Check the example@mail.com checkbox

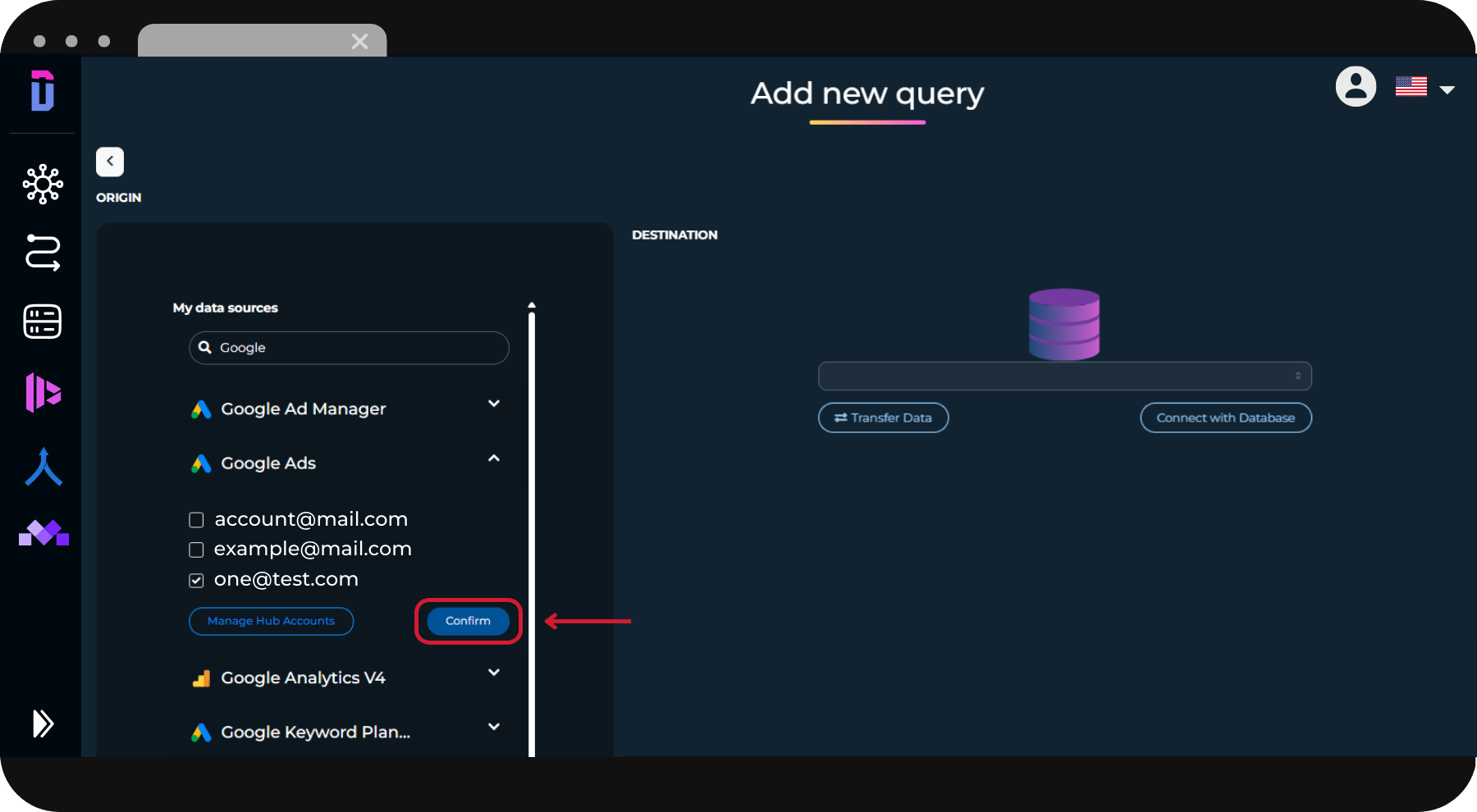(x=196, y=550)
